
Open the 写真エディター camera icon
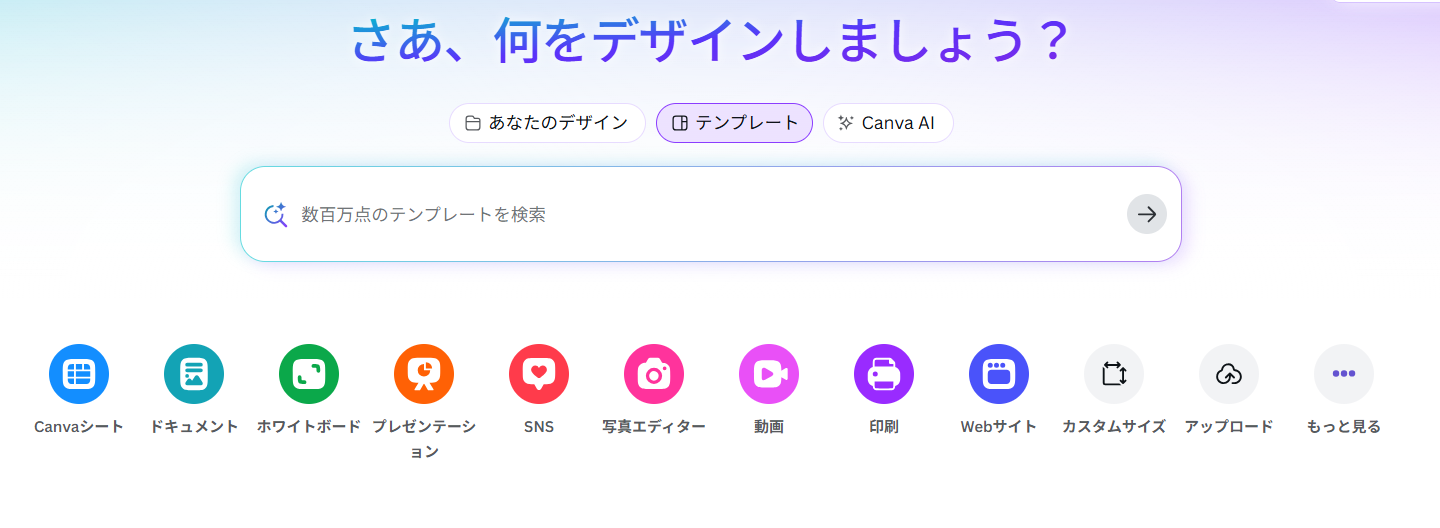point(654,374)
